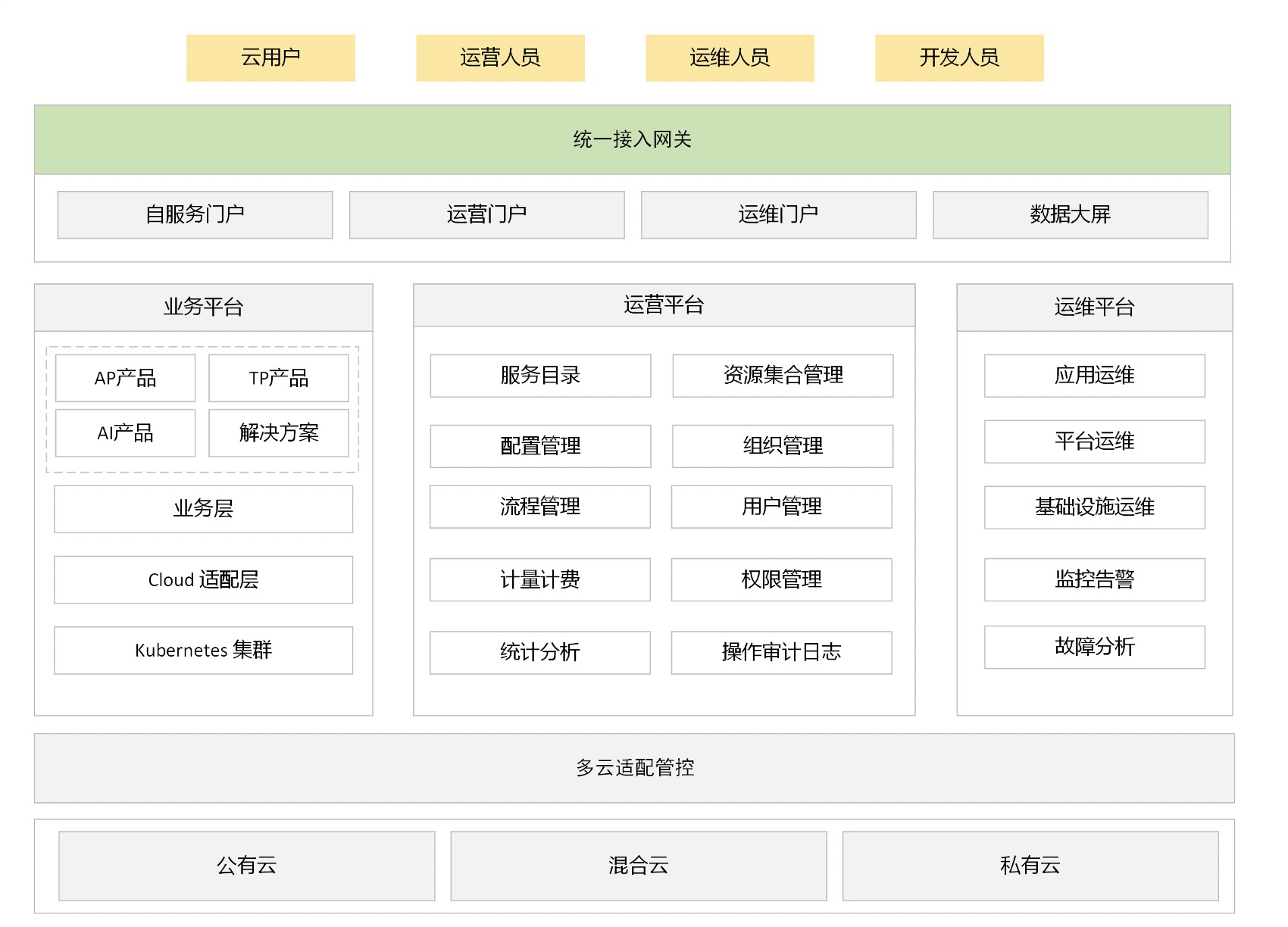Click the 运维人员 box

click(x=730, y=58)
